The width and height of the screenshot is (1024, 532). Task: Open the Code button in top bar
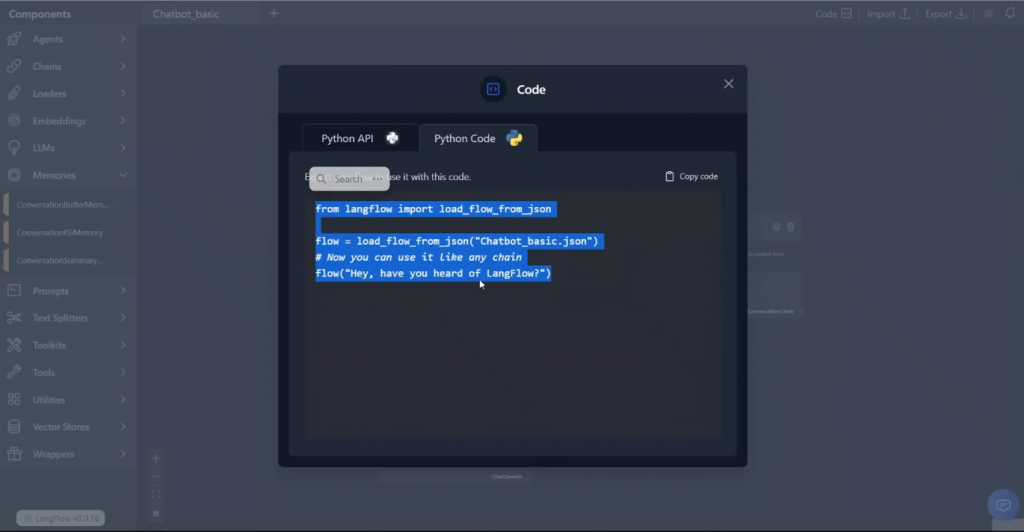[x=833, y=14]
